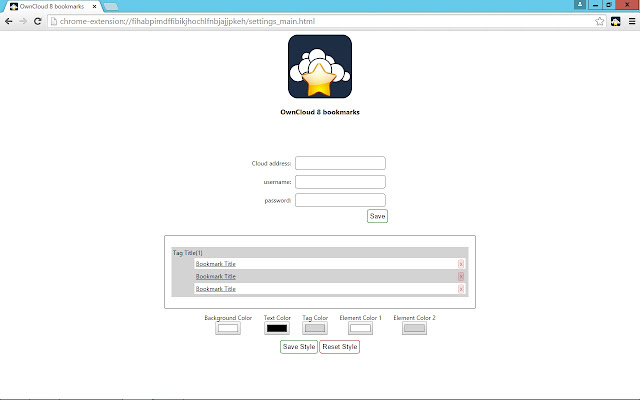Bookmark this page with the star icon
This screenshot has height=400, width=640.
click(x=599, y=21)
